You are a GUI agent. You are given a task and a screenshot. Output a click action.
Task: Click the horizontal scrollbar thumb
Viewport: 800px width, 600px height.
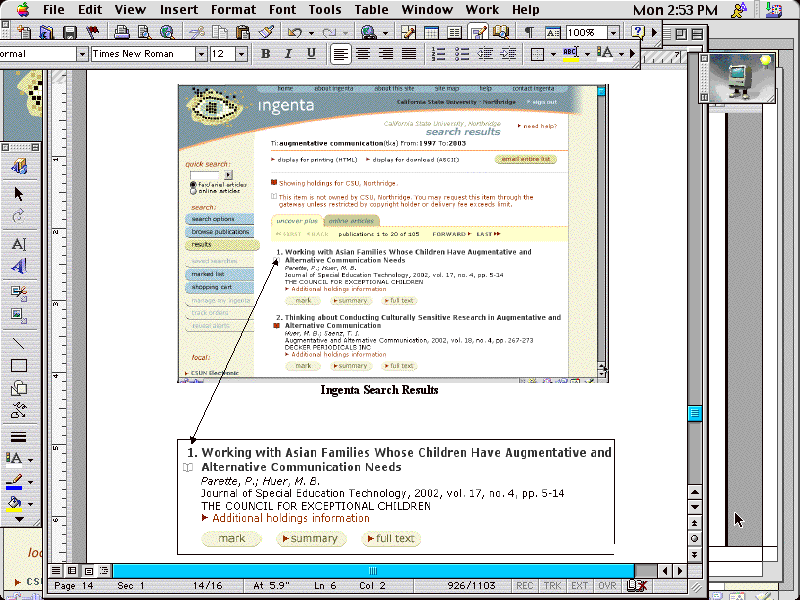tap(373, 570)
